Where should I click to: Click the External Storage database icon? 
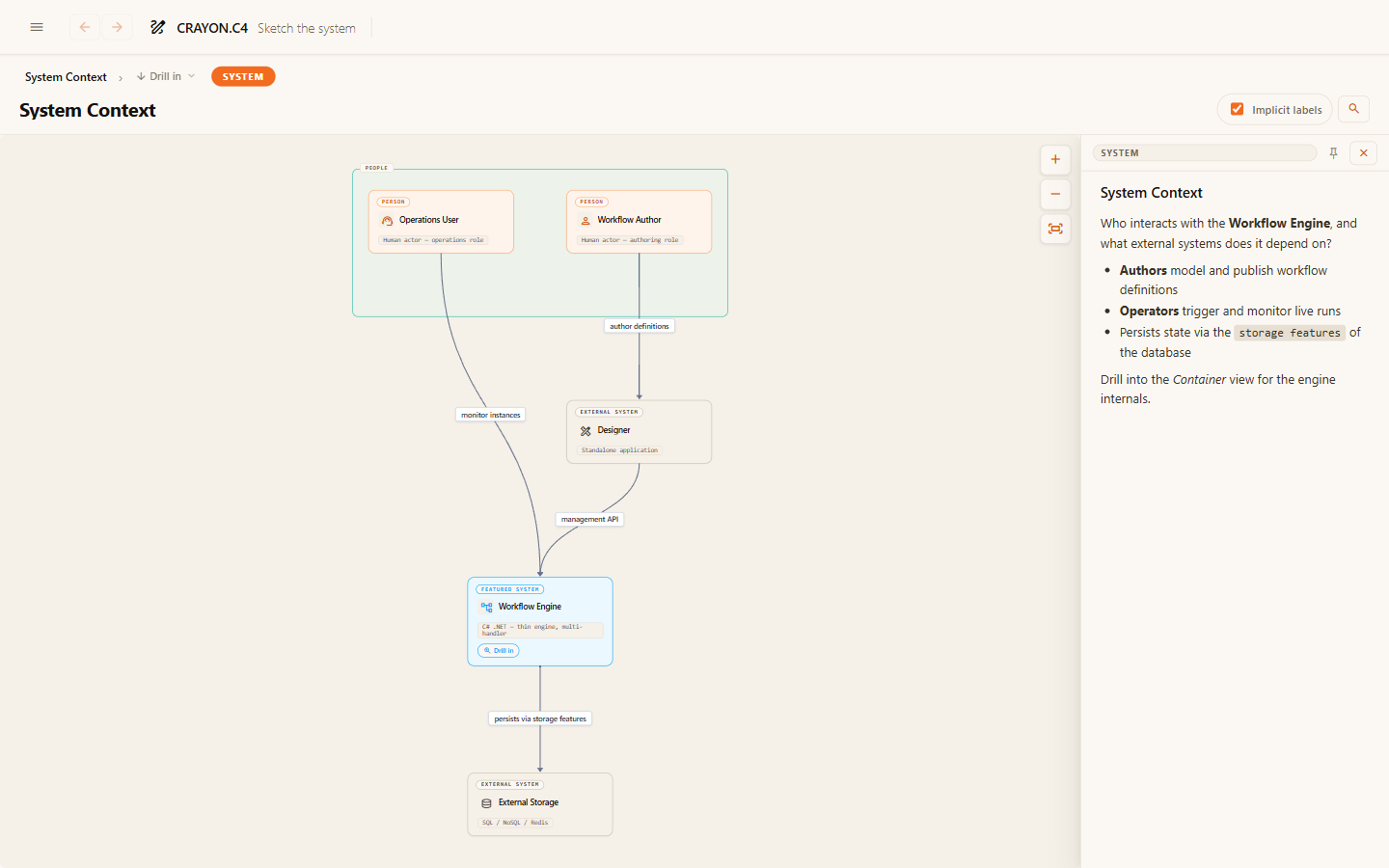(x=486, y=803)
